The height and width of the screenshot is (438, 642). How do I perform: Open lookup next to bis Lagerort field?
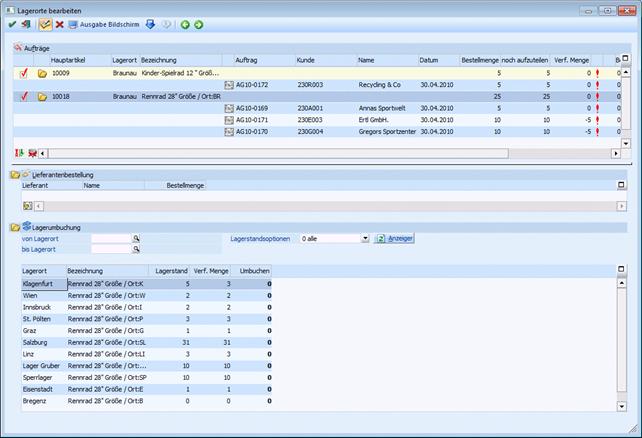point(136,250)
